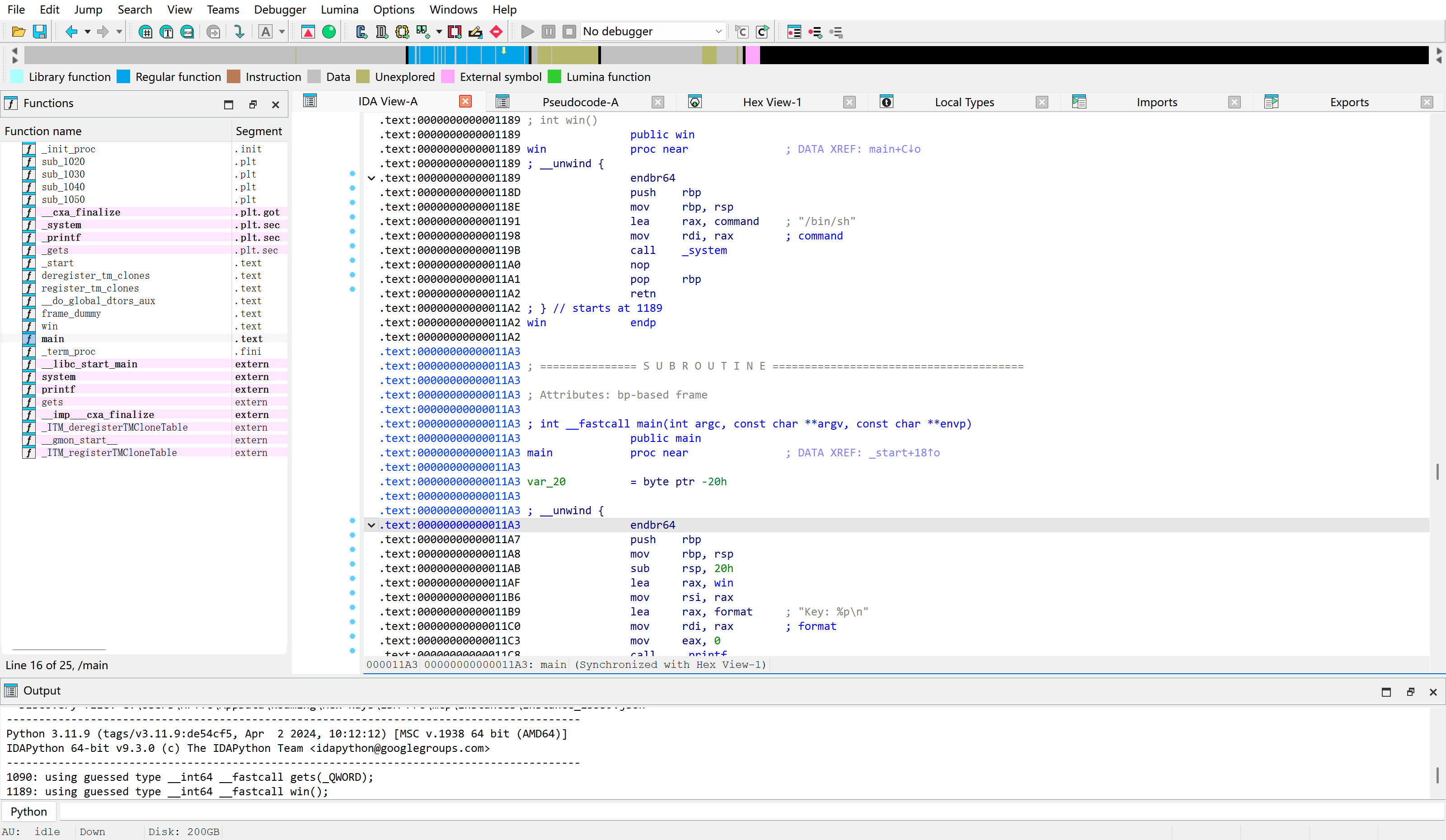Click the binary search (#) toolbar icon

click(146, 32)
